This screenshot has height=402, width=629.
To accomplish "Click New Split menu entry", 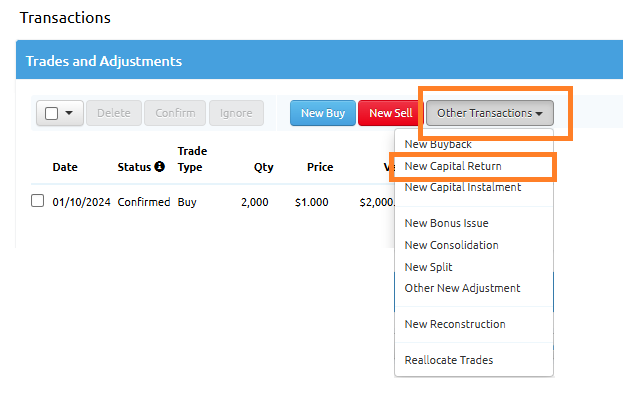I will [x=428, y=267].
